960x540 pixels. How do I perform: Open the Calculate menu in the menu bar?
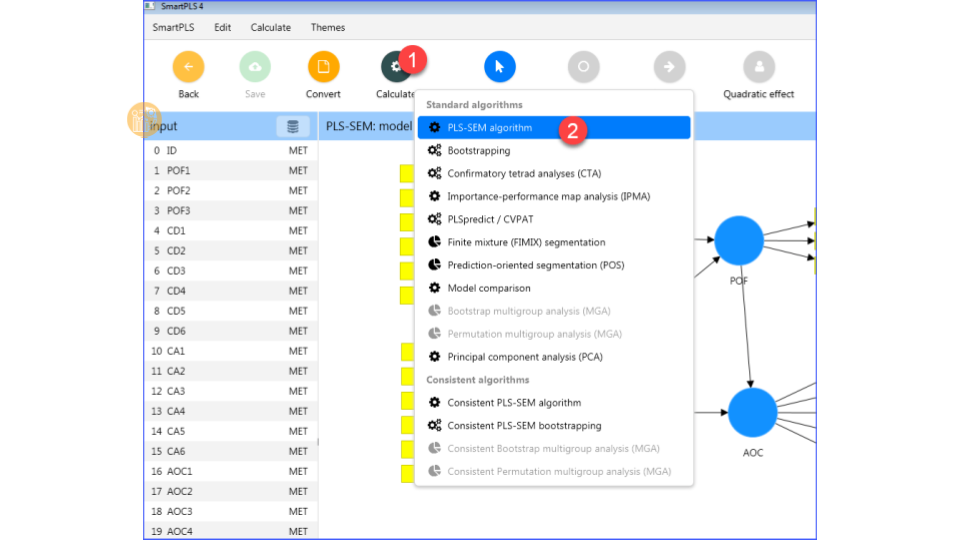click(x=271, y=28)
